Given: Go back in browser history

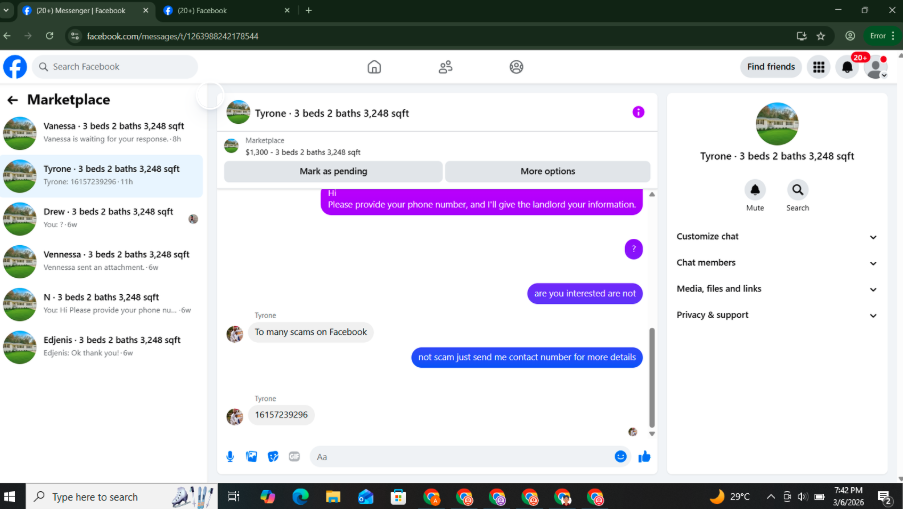Looking at the screenshot, I should coord(7,36).
